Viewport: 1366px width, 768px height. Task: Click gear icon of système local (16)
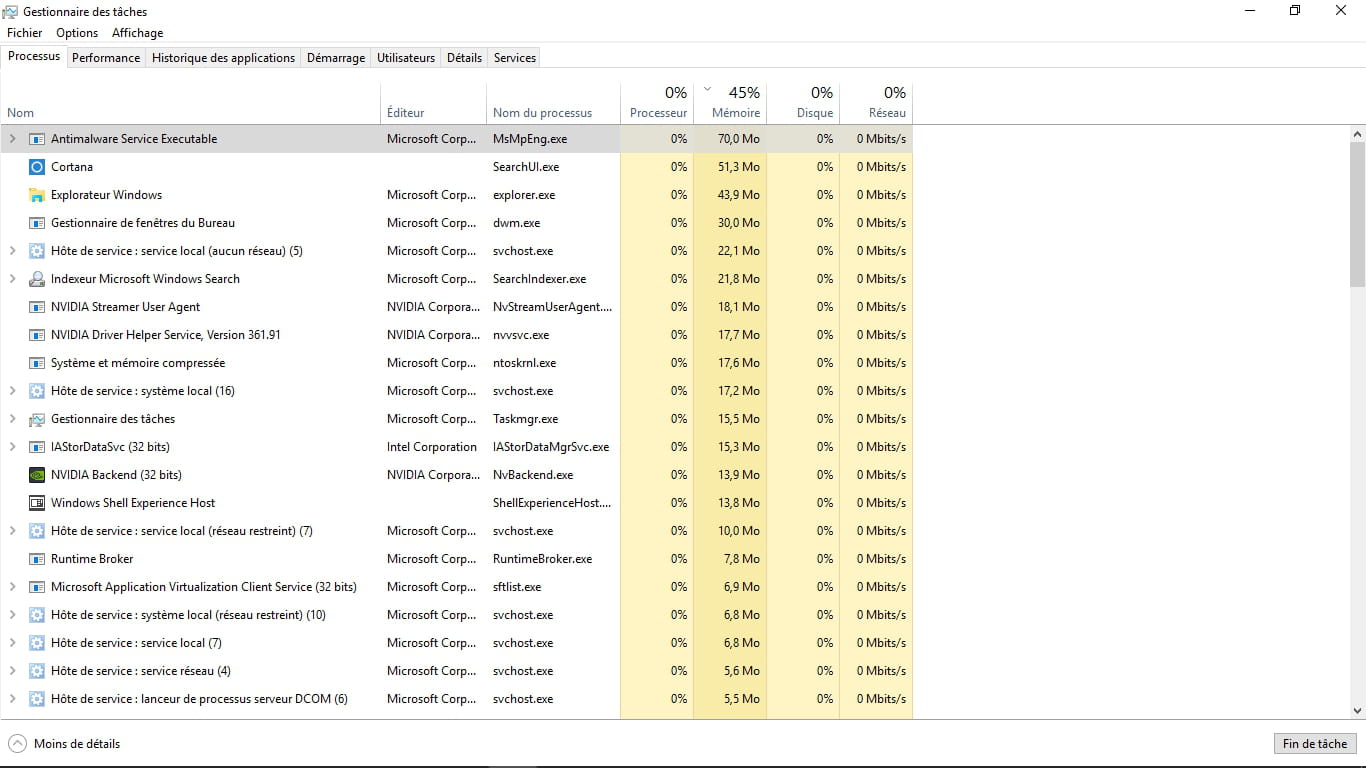pos(37,391)
